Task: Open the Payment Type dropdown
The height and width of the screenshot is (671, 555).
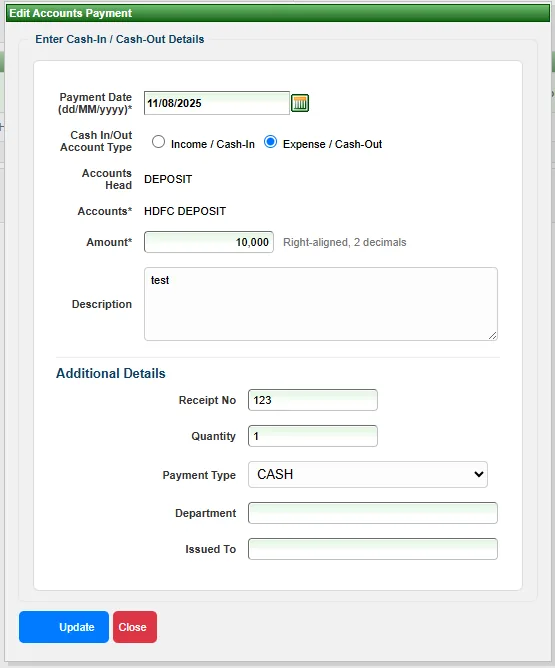Action: 368,474
